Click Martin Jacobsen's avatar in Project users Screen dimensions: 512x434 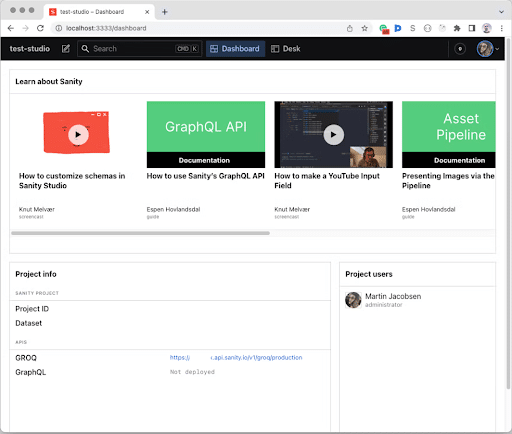(x=353, y=300)
